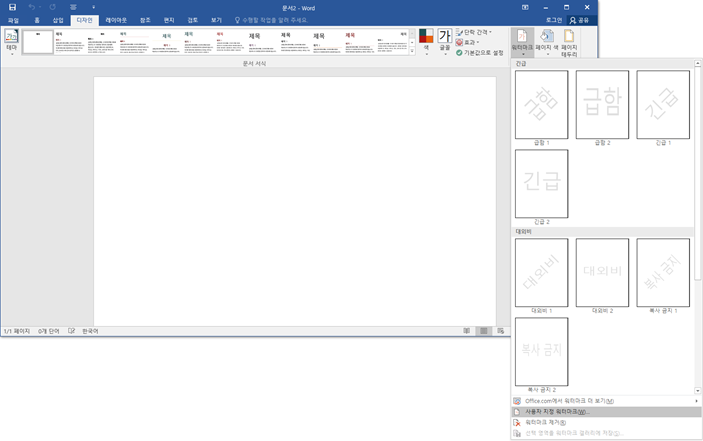Click the 1/1 페이지 status bar indicator
Screen dimensions: 703x441
17,331
